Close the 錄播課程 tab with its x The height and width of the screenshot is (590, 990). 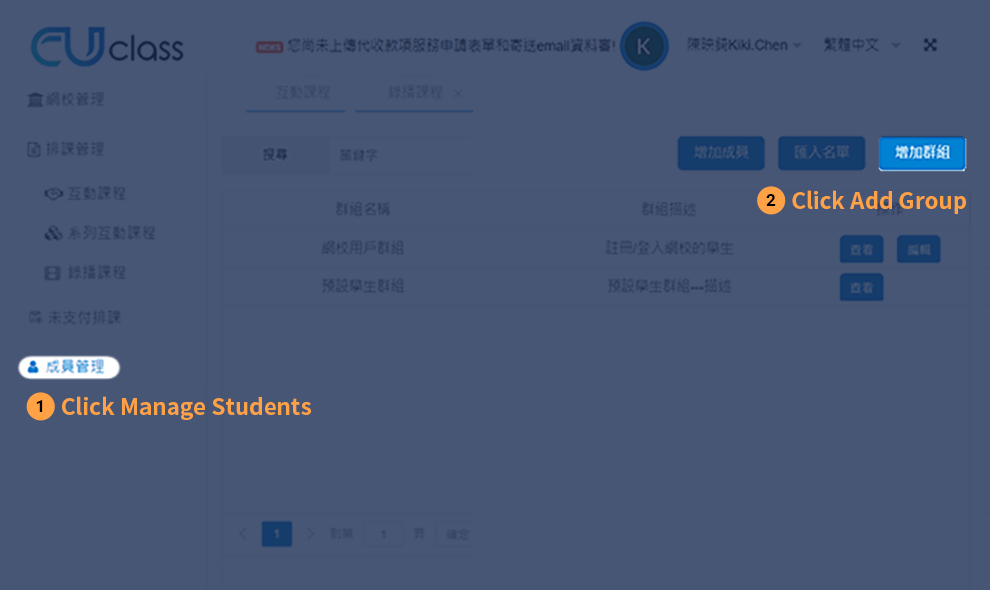(x=458, y=93)
